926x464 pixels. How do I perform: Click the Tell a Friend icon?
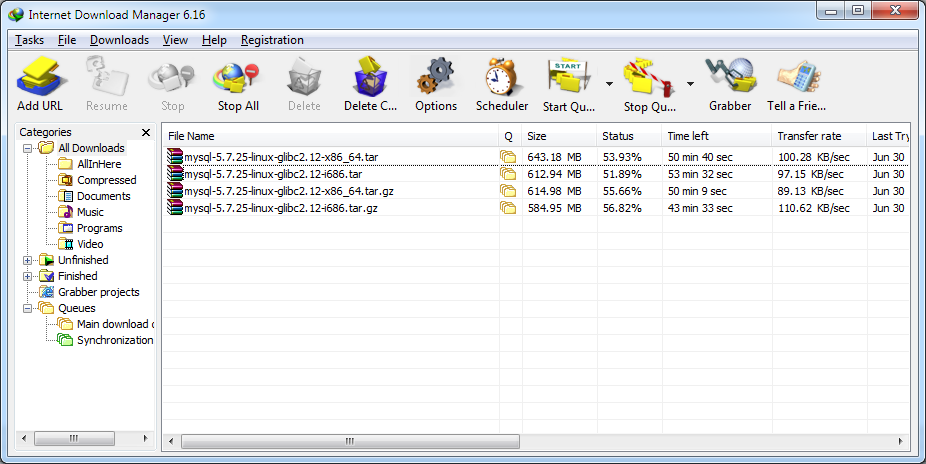[x=797, y=77]
